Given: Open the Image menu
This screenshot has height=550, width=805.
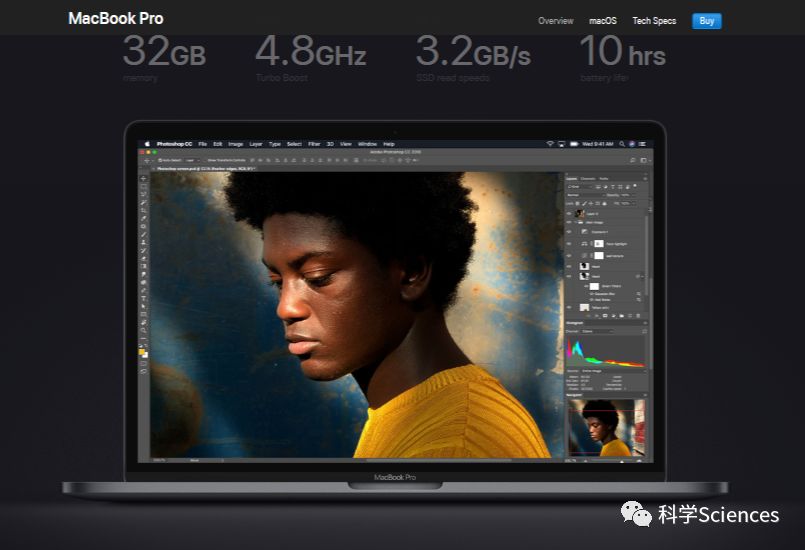Looking at the screenshot, I should pos(236,144).
